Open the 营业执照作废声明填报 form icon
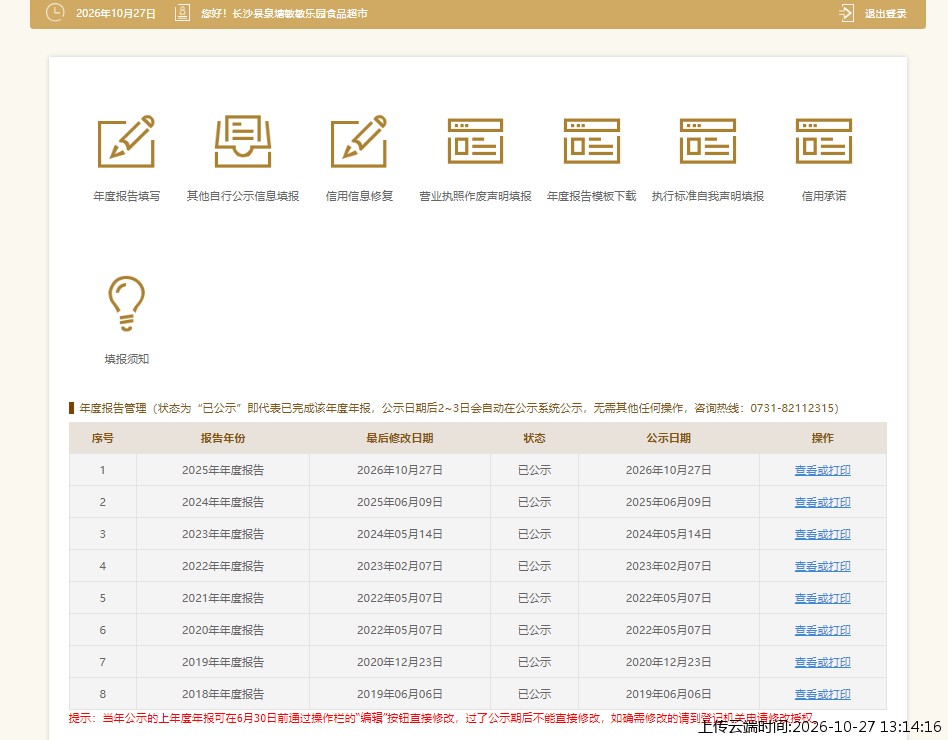The image size is (948, 740). (475, 141)
